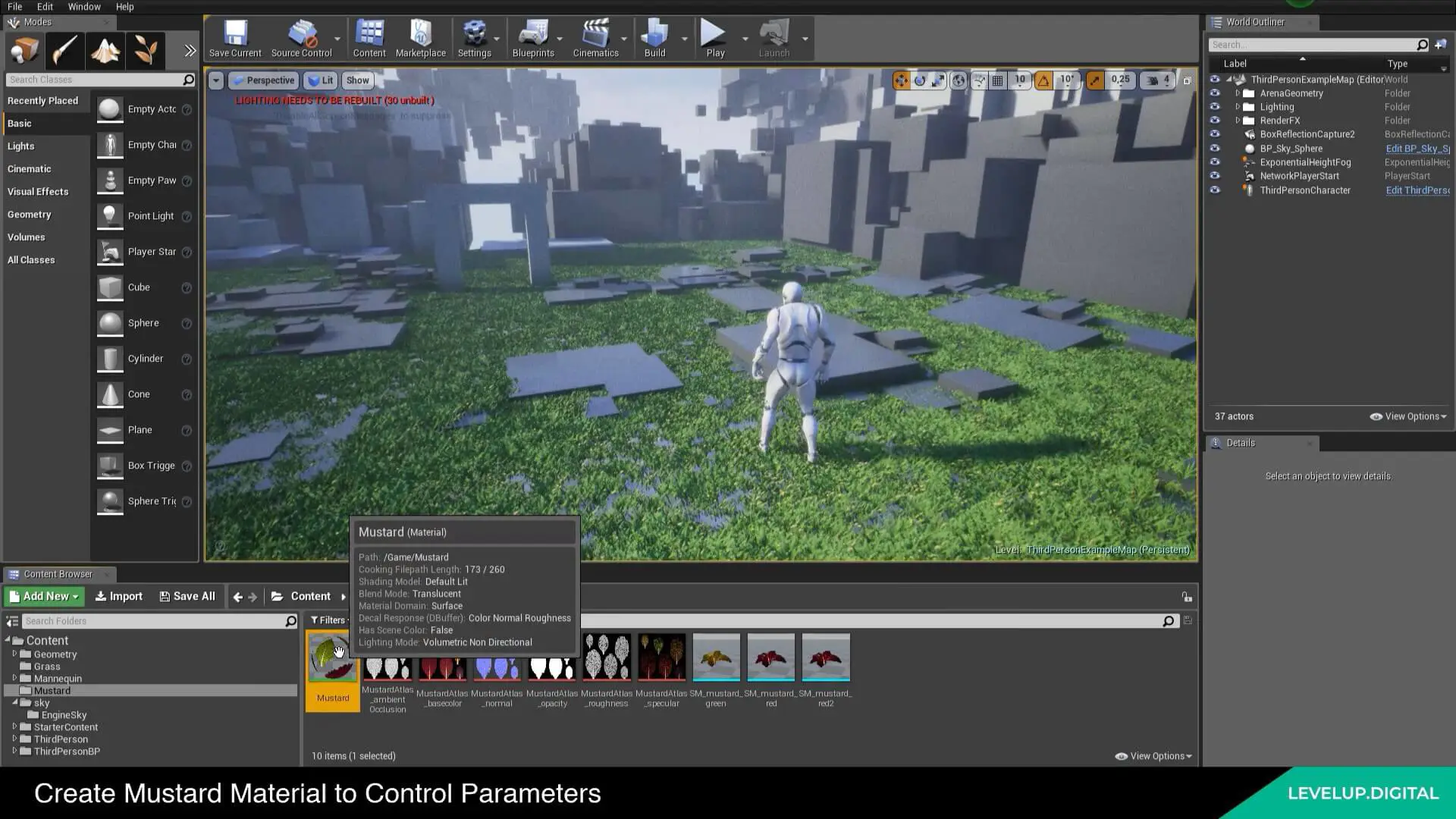
Task: Toggle visibility of Lighting folder
Action: pyautogui.click(x=1215, y=107)
